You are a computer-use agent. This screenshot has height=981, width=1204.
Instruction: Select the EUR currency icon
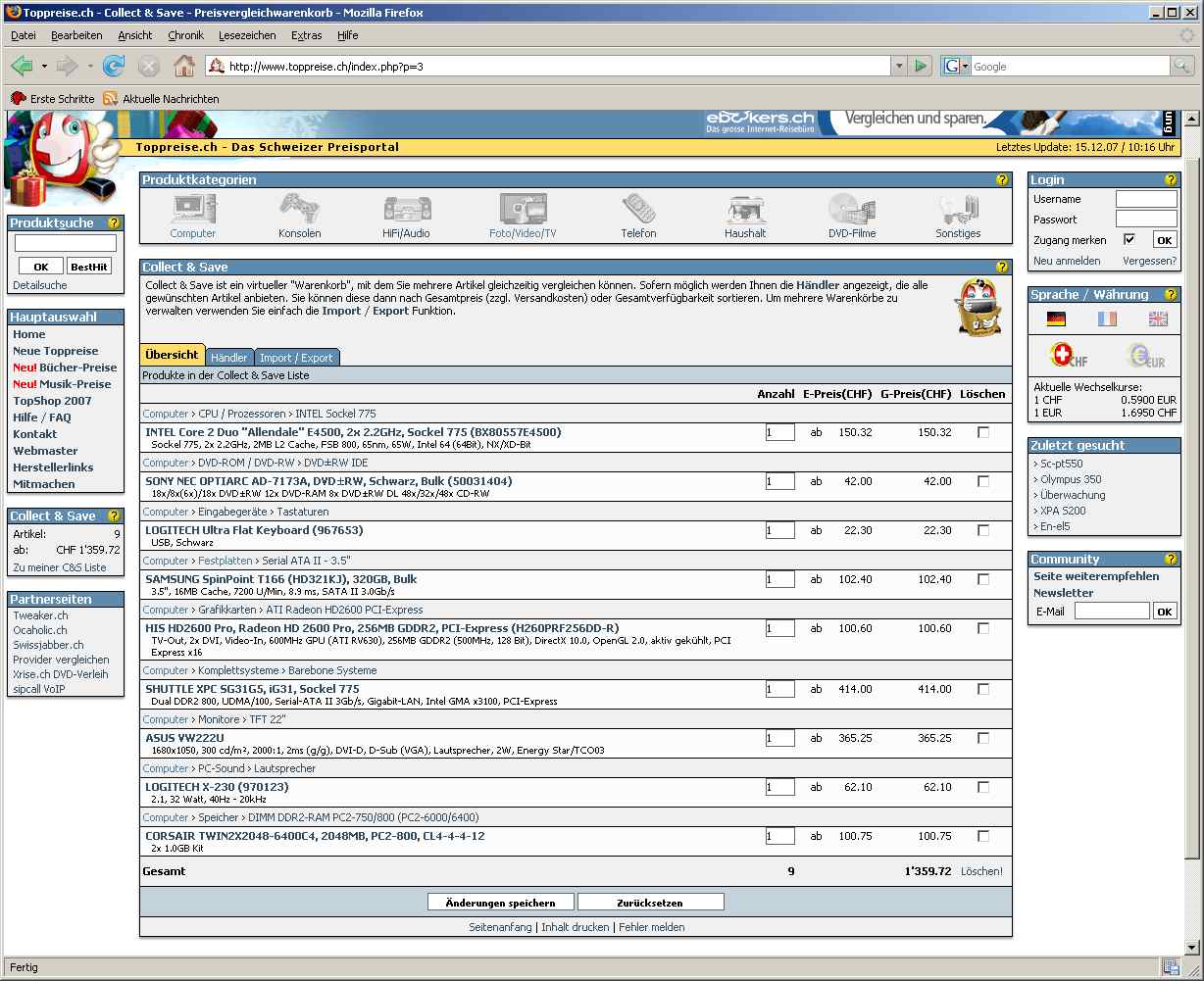point(1144,356)
